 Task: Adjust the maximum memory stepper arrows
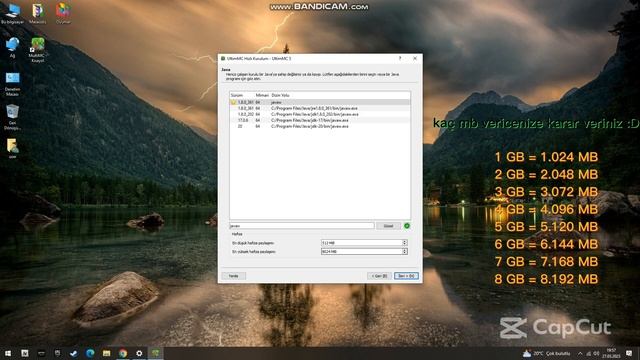point(404,251)
